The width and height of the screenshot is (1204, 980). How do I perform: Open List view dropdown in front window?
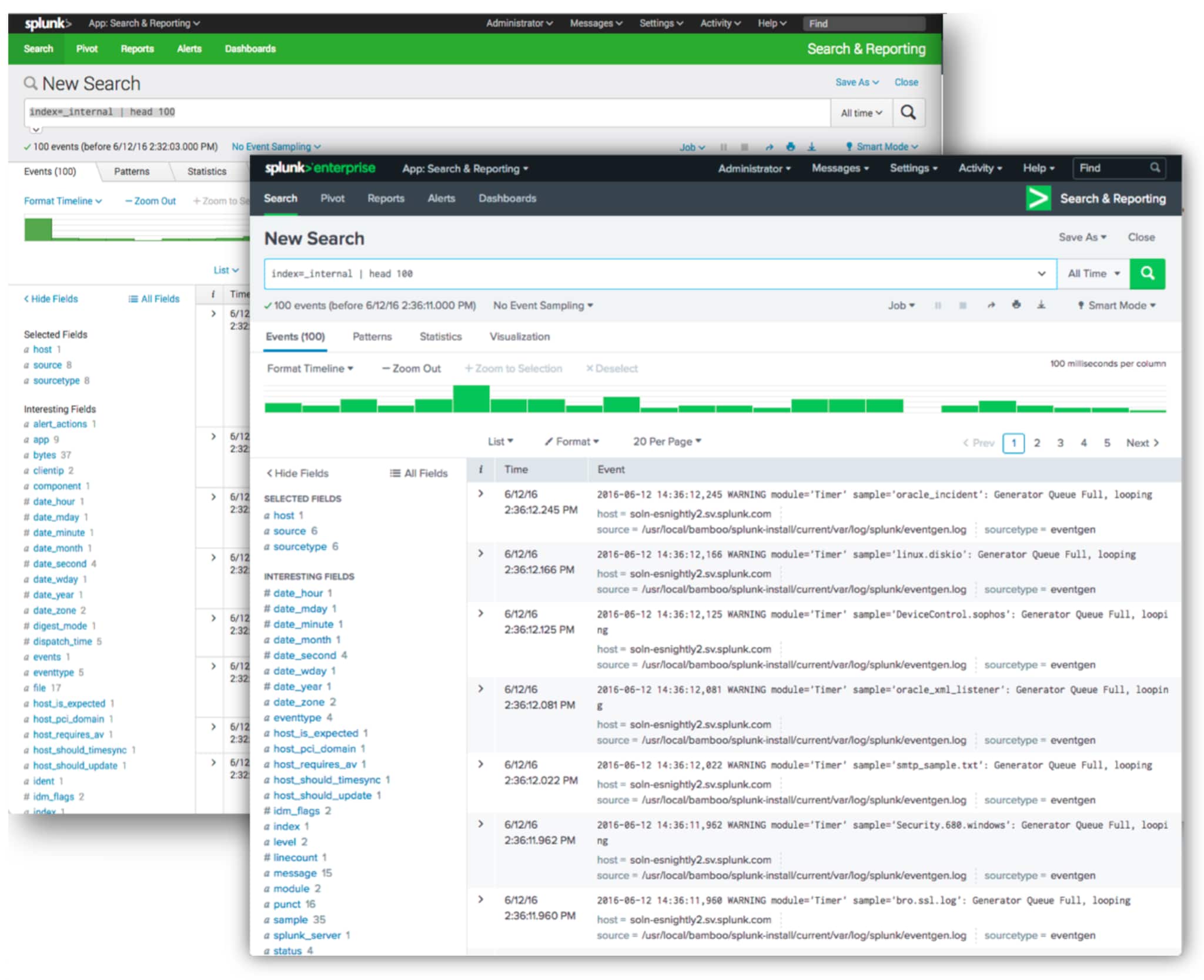point(500,441)
